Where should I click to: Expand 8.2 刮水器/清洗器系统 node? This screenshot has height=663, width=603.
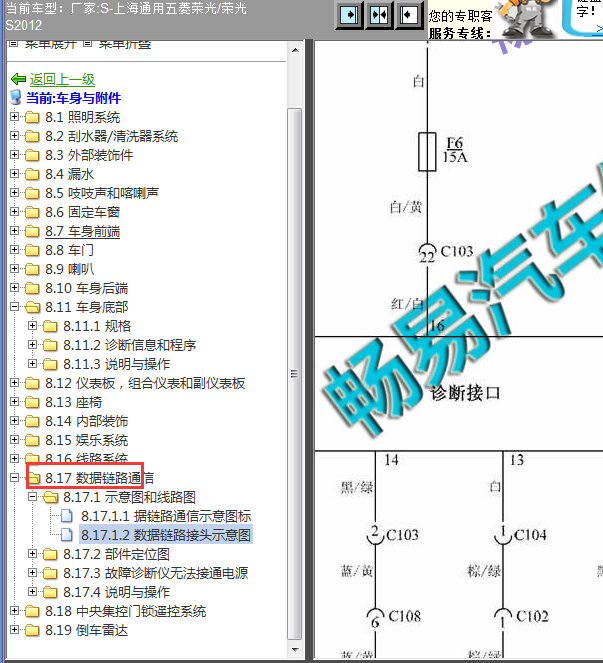point(14,136)
